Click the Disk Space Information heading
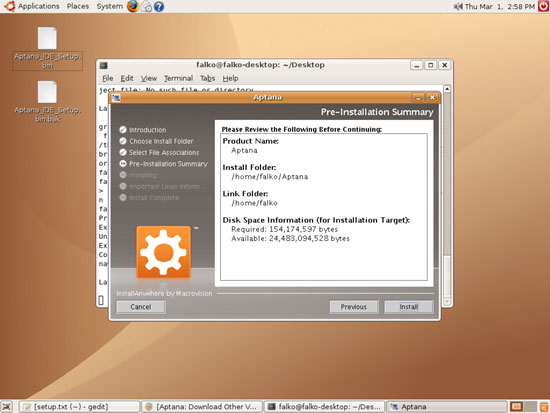The height and width of the screenshot is (413, 550). [316, 220]
